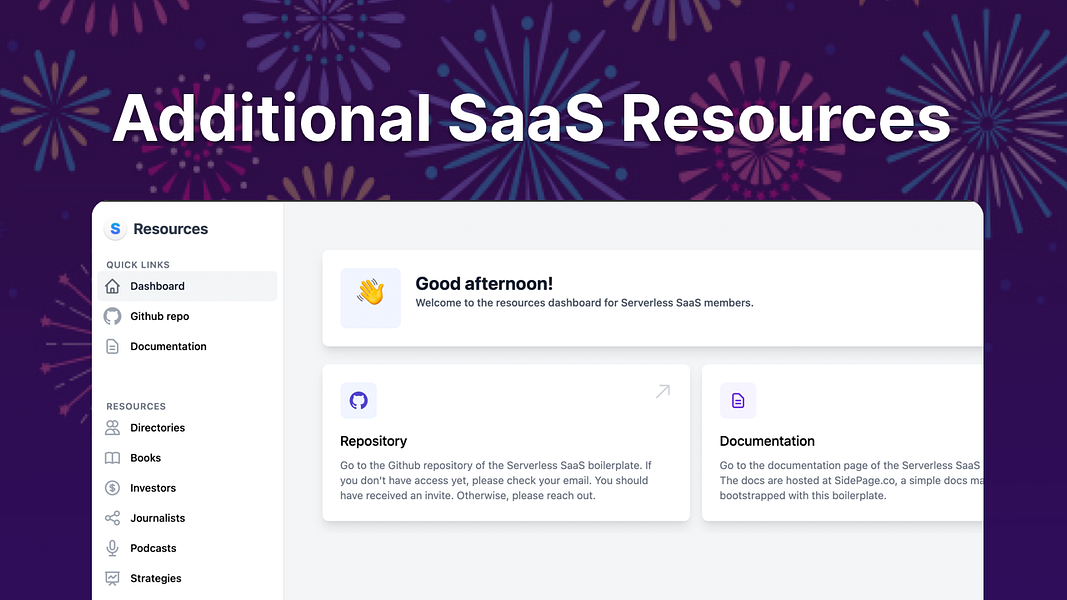Click the Welcome to the resources dashboard text
This screenshot has width=1067, height=600.
pyautogui.click(x=585, y=303)
